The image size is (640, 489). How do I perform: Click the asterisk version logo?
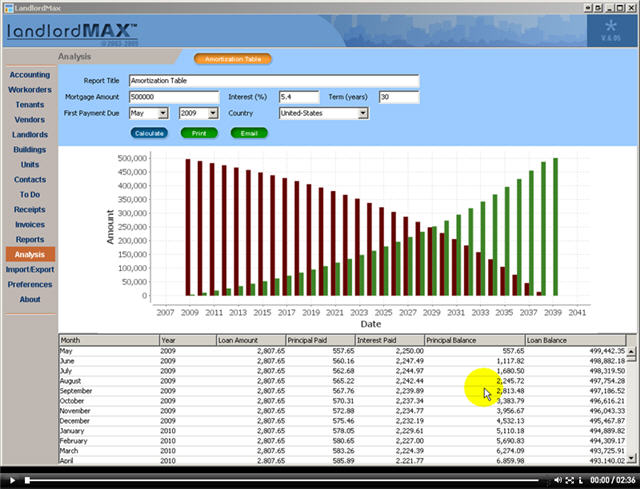point(611,30)
